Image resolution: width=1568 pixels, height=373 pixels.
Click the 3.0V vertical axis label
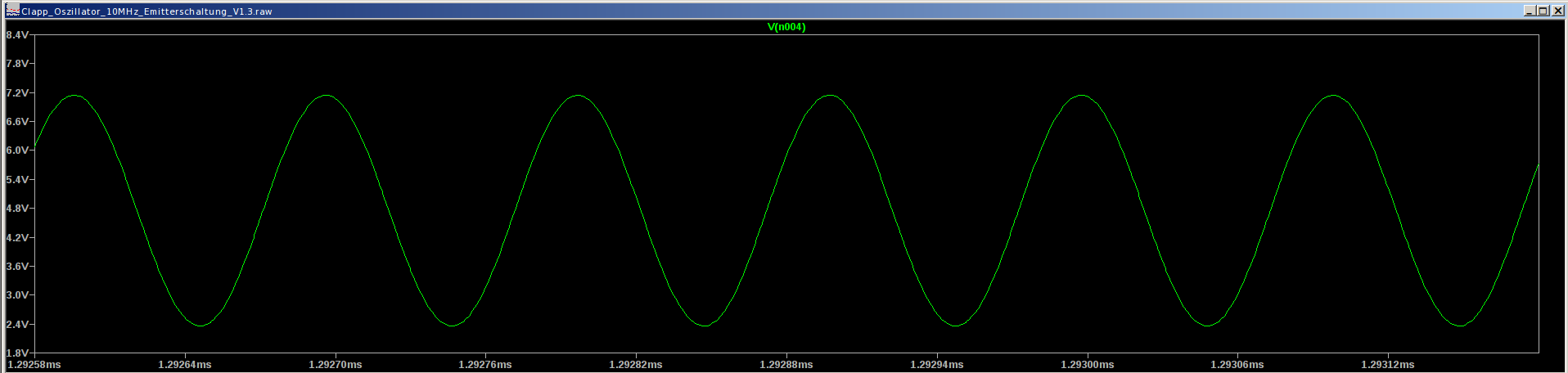[17, 294]
